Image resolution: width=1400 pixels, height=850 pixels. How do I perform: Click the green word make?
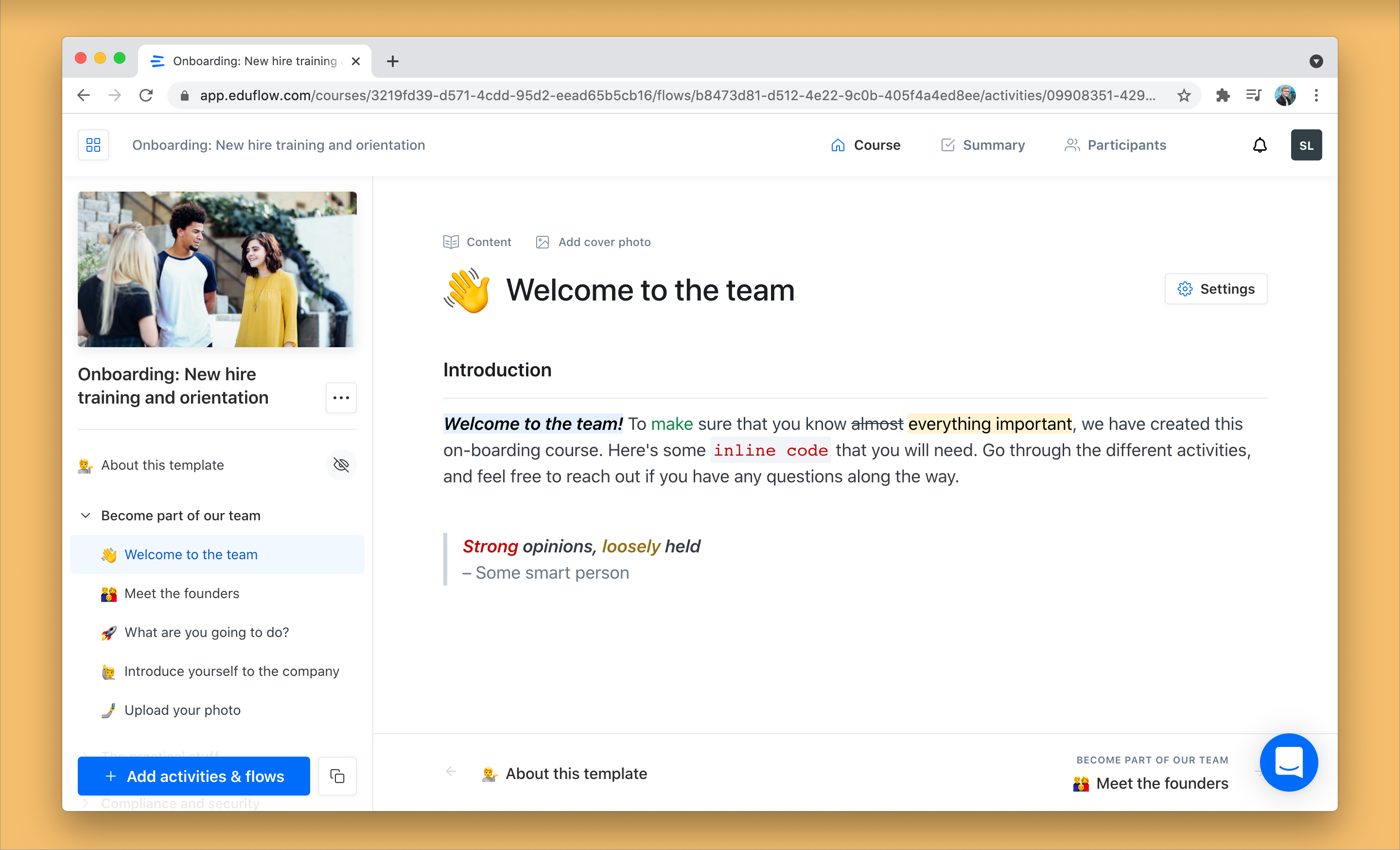point(672,424)
